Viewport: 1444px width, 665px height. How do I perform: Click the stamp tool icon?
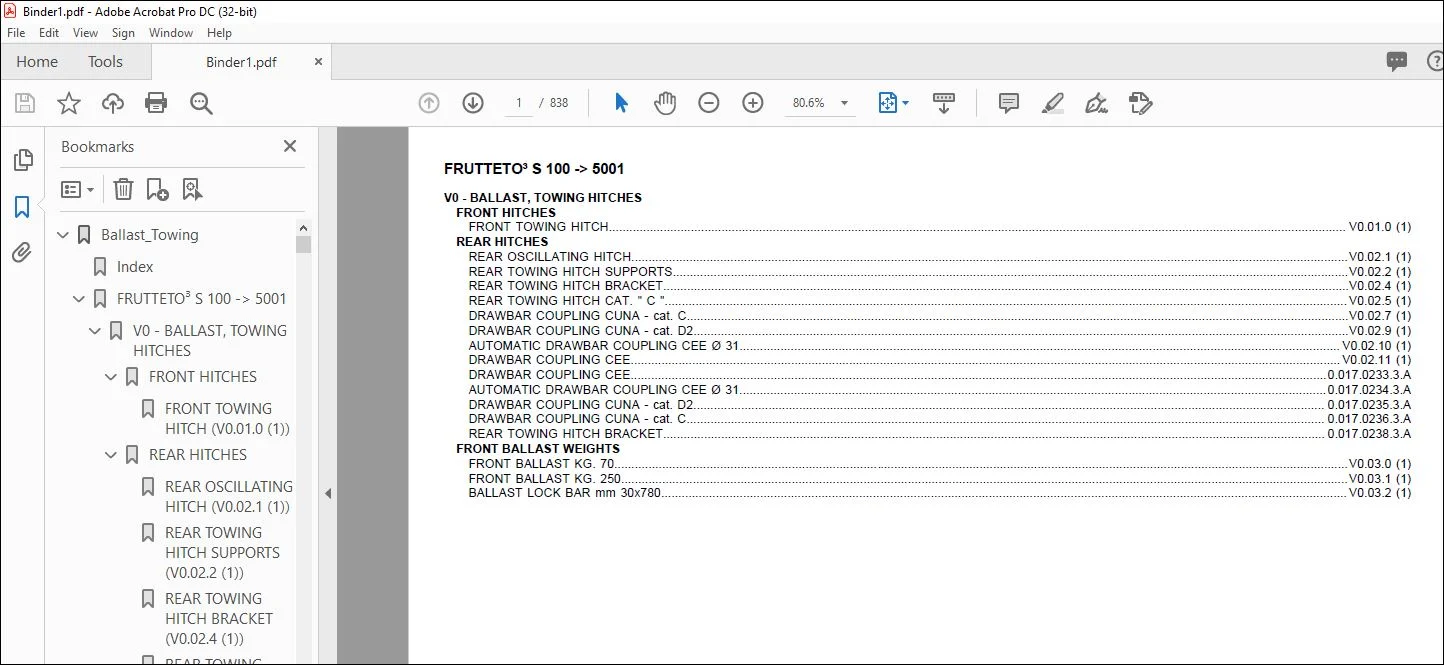tap(1140, 103)
